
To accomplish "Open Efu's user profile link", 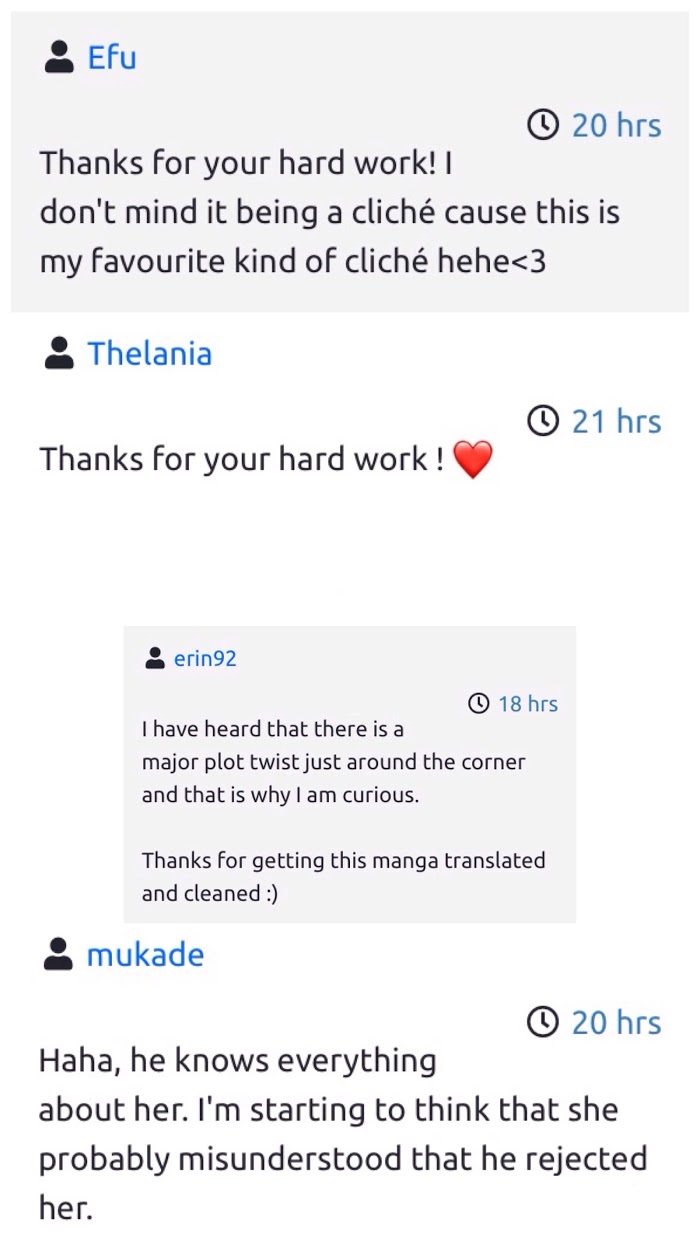I will coord(112,58).
